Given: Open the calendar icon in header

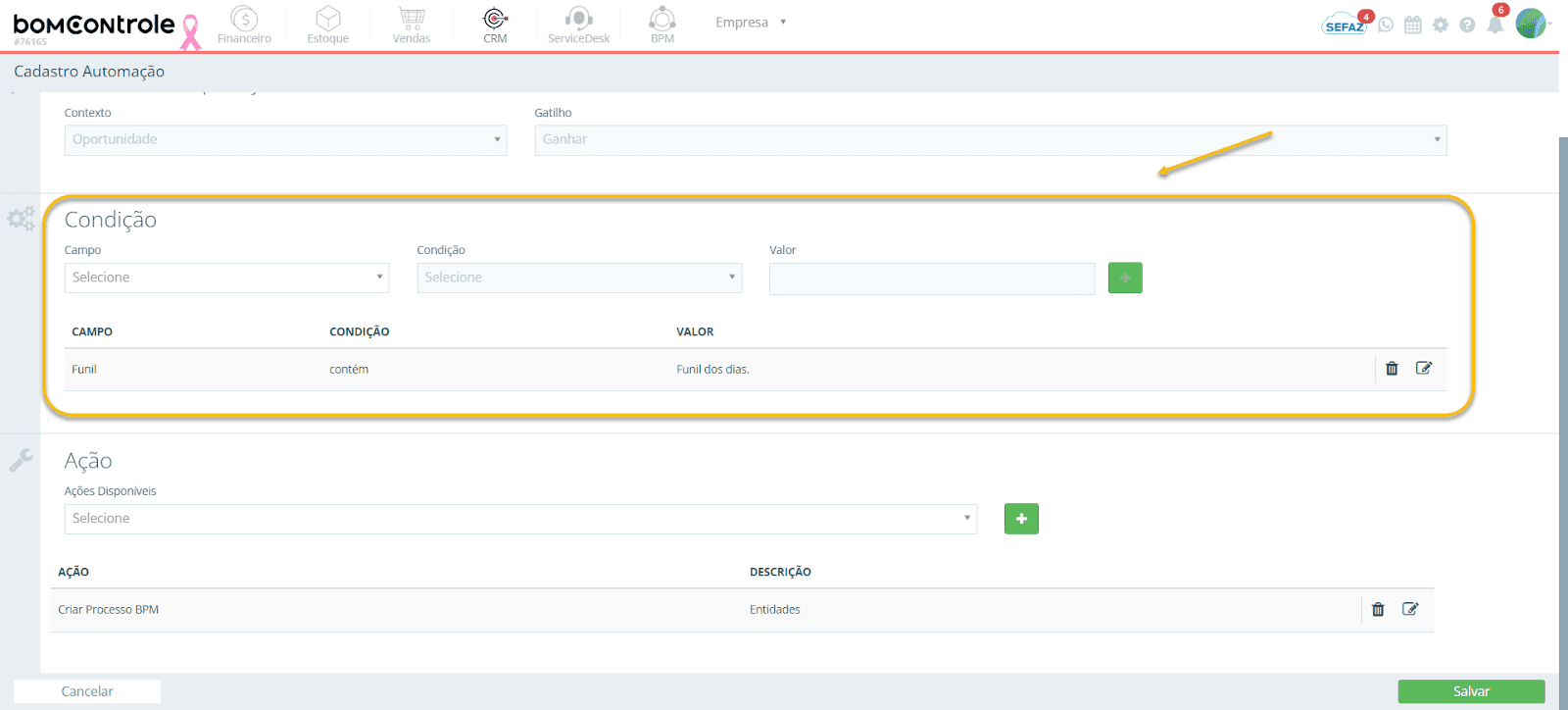Looking at the screenshot, I should [x=1412, y=25].
